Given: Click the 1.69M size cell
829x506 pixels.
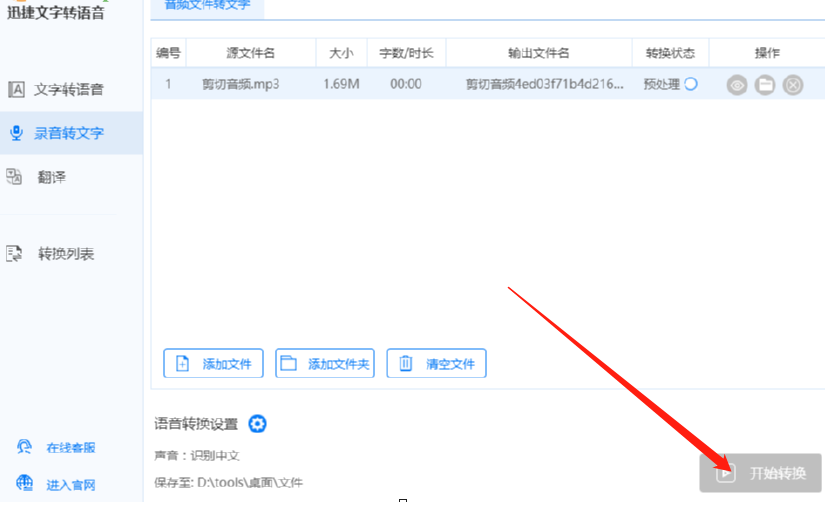Looking at the screenshot, I should coord(342,84).
